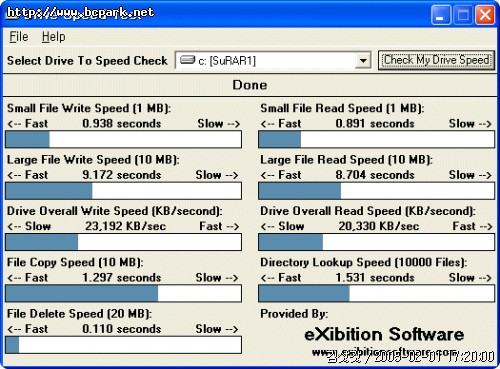Click the drive icon in the combo box
The height and width of the screenshot is (369, 500).
[187, 60]
